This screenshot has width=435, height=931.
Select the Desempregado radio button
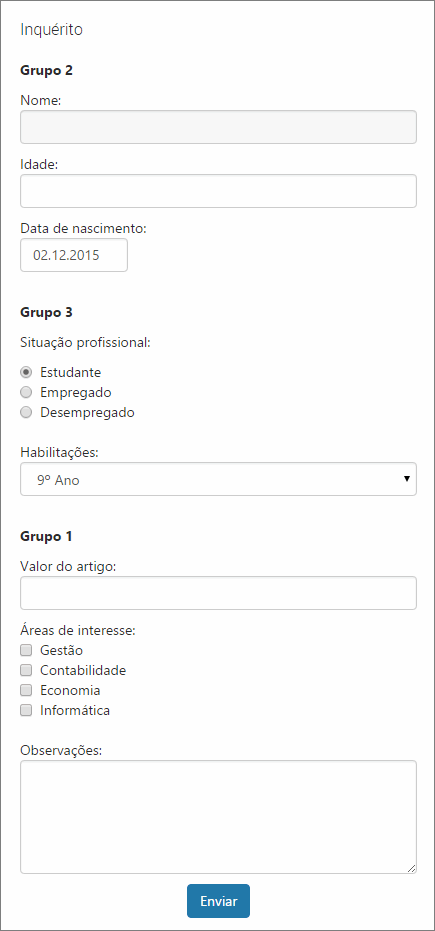tap(26, 413)
